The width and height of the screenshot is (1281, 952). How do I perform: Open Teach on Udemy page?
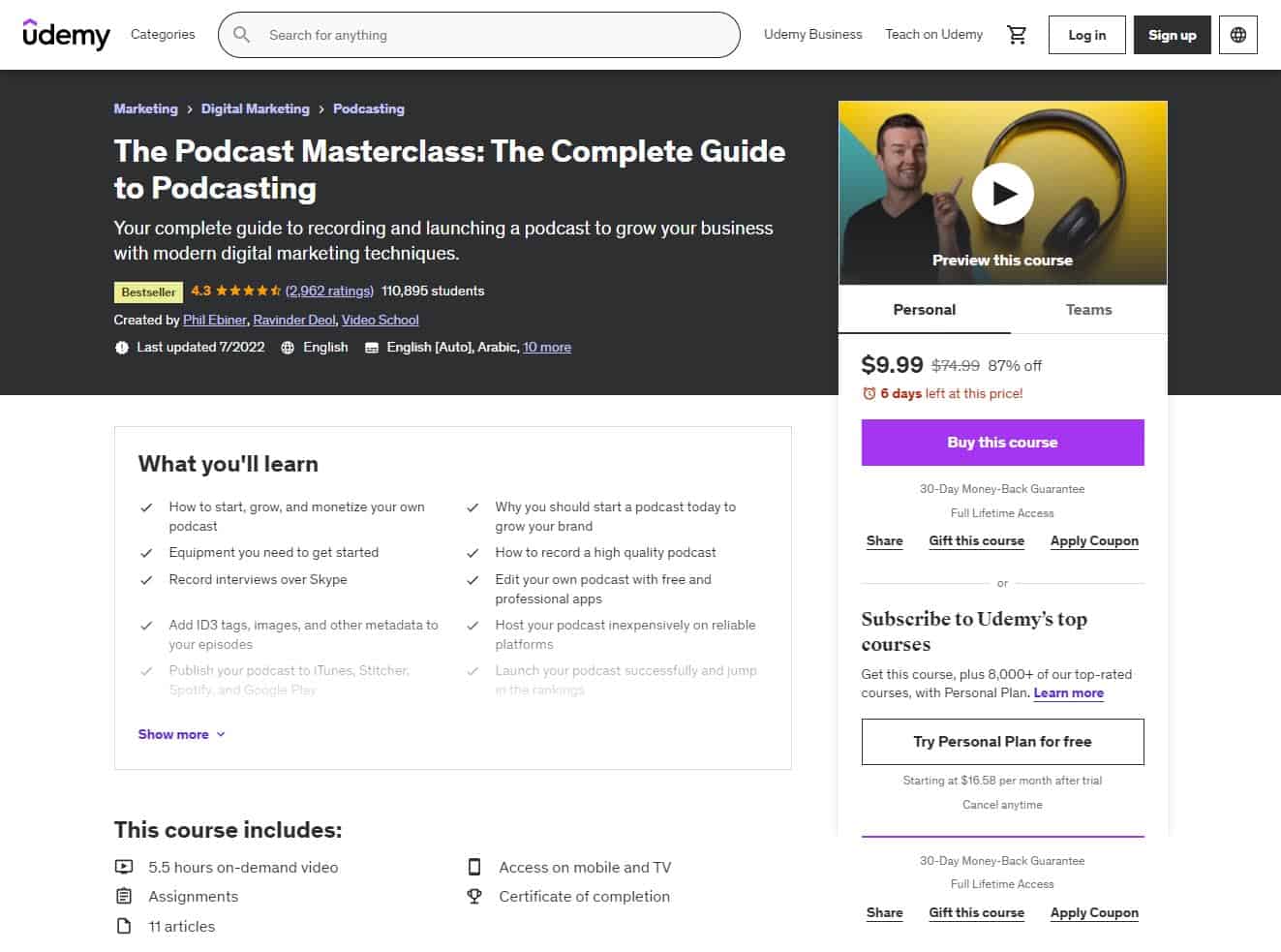[933, 34]
